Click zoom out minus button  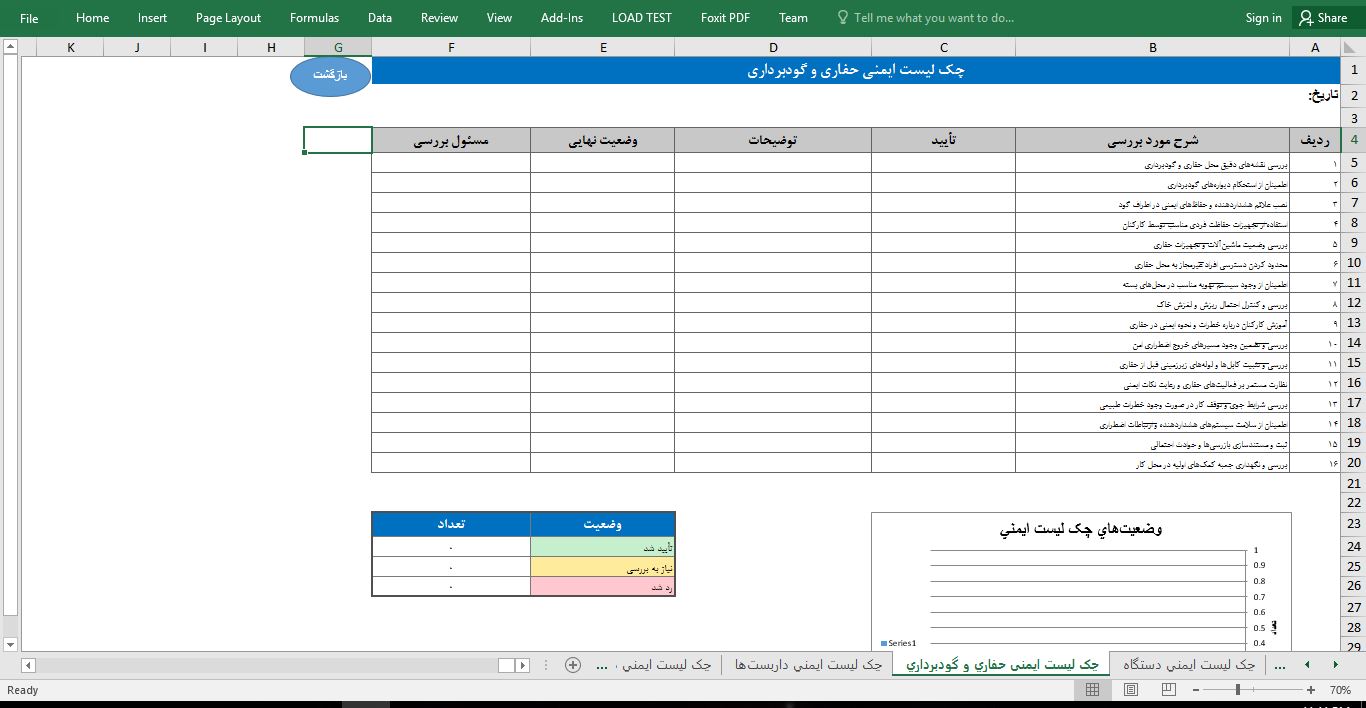tap(1195, 690)
